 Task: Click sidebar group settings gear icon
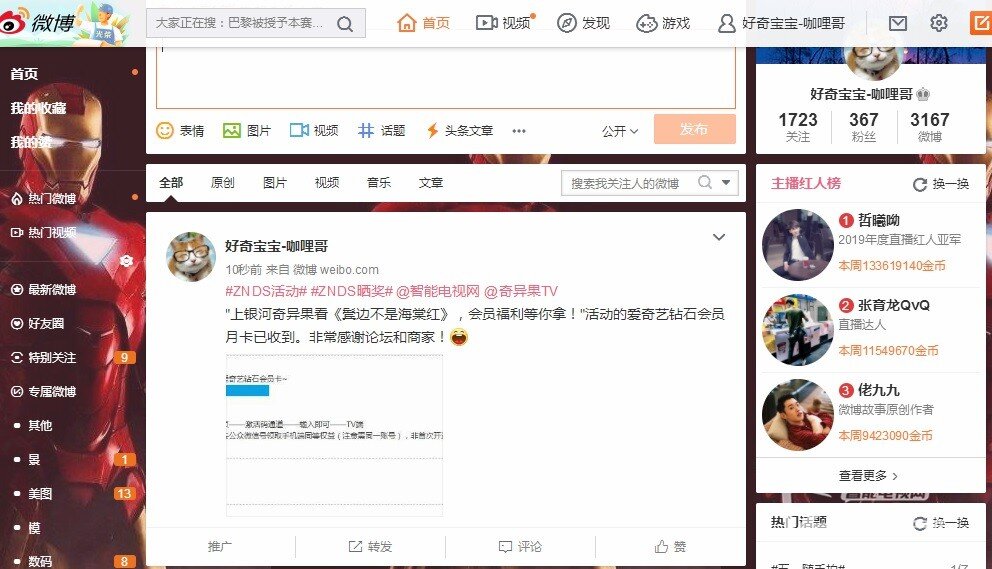click(127, 261)
